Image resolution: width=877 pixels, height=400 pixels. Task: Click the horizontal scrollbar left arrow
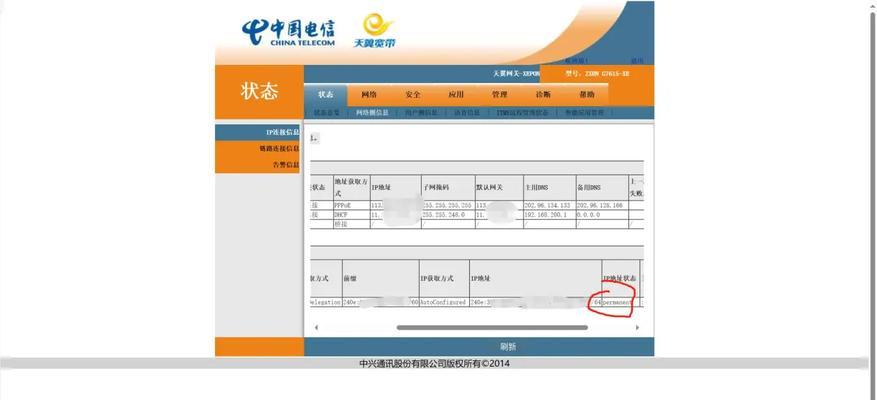coord(316,327)
